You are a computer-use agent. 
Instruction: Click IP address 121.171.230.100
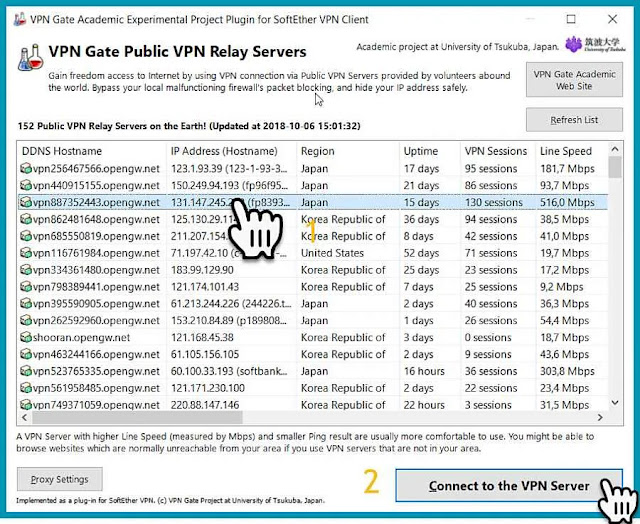pyautogui.click(x=208, y=388)
